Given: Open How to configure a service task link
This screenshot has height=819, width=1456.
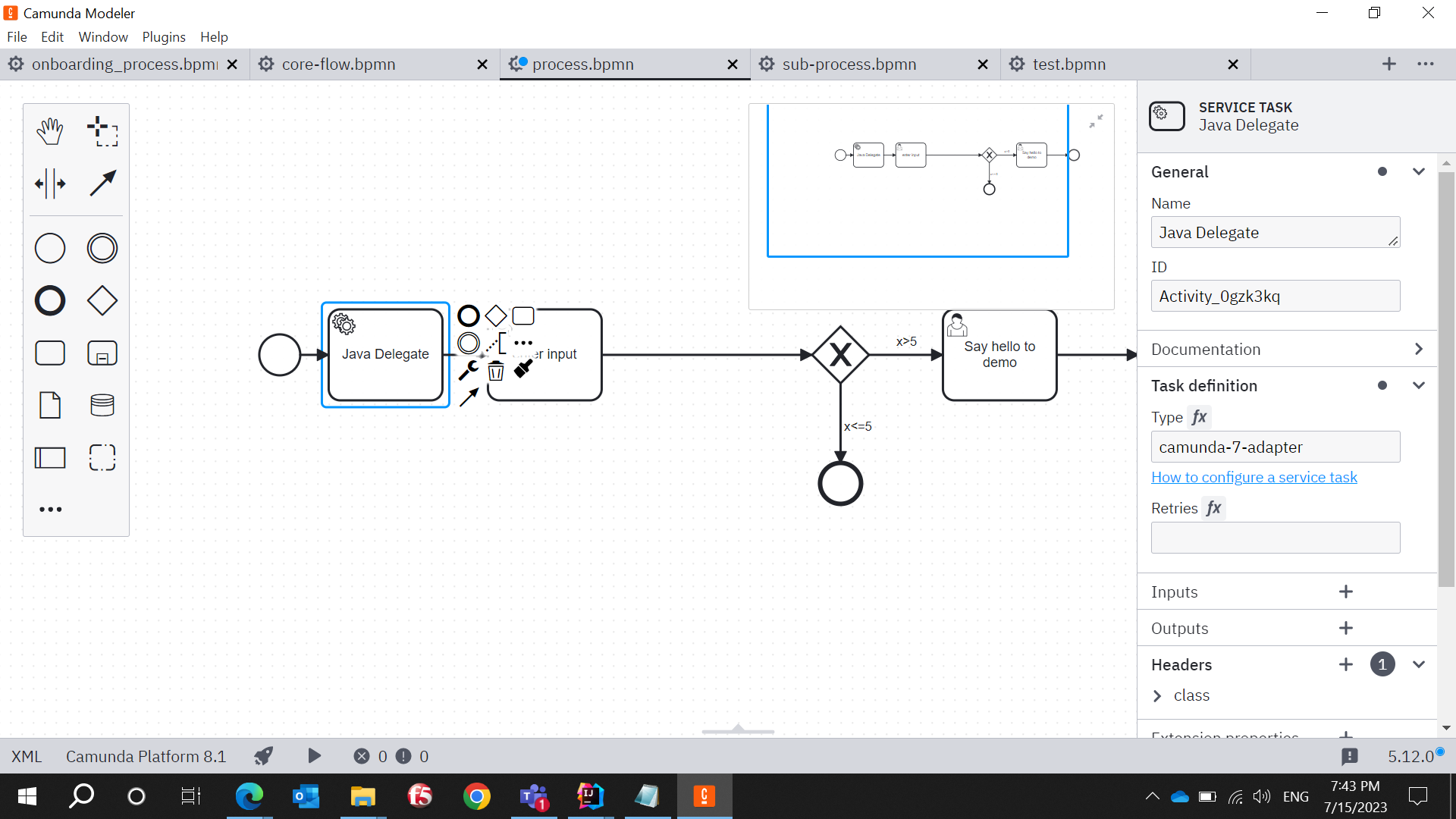Looking at the screenshot, I should click(x=1254, y=477).
